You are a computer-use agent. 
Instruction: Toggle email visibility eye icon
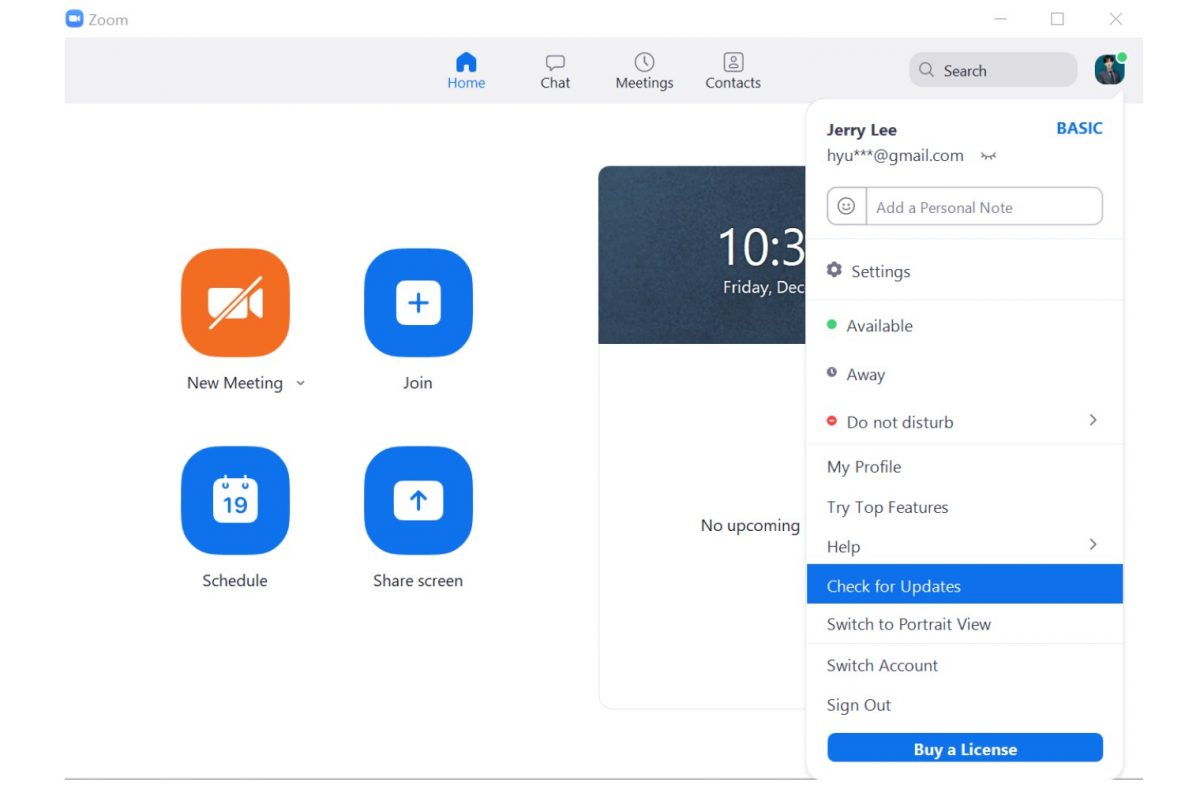pos(988,156)
